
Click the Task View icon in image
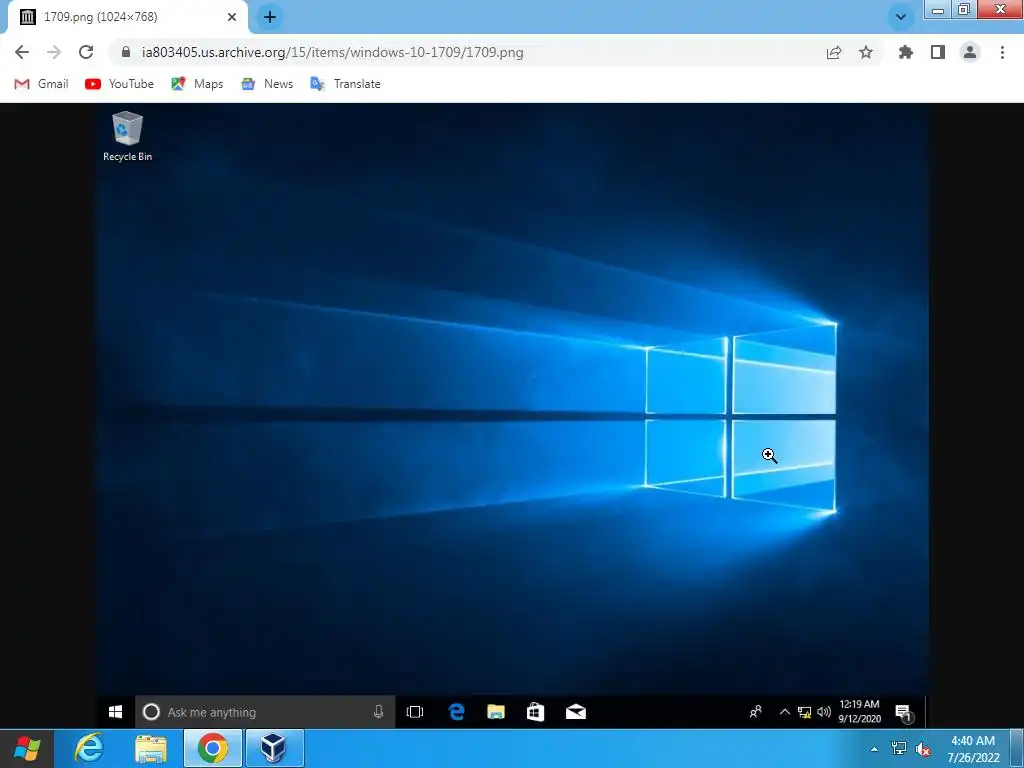[415, 712]
